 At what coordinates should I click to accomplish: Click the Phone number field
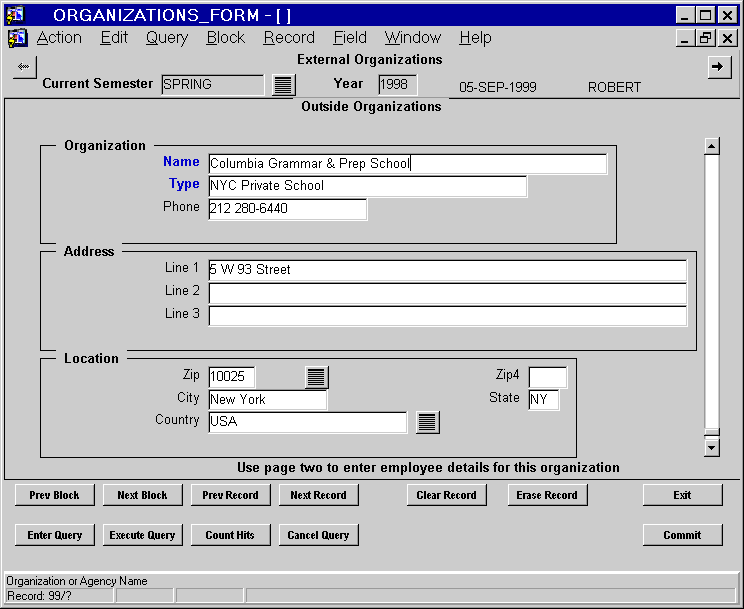point(288,209)
